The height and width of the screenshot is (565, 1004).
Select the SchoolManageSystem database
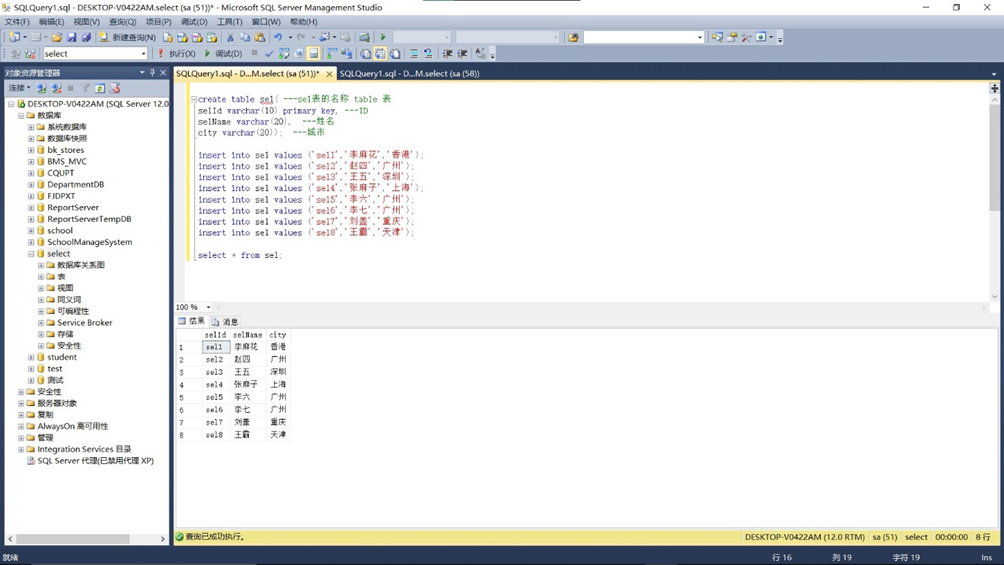click(x=90, y=242)
